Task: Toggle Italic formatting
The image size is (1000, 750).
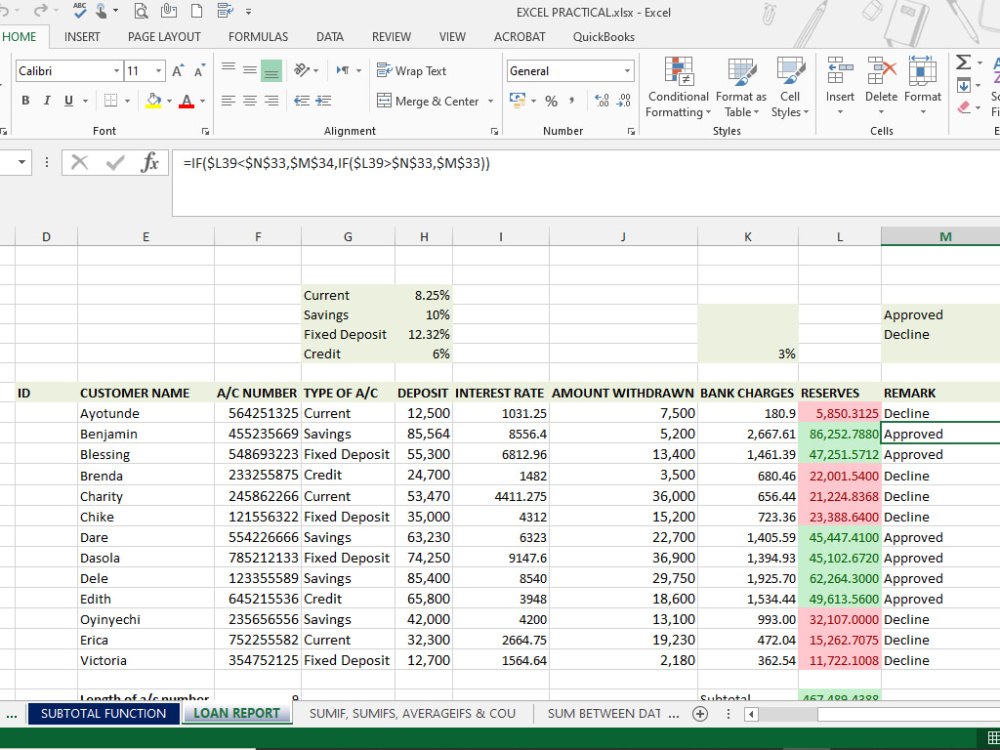Action: pos(47,101)
